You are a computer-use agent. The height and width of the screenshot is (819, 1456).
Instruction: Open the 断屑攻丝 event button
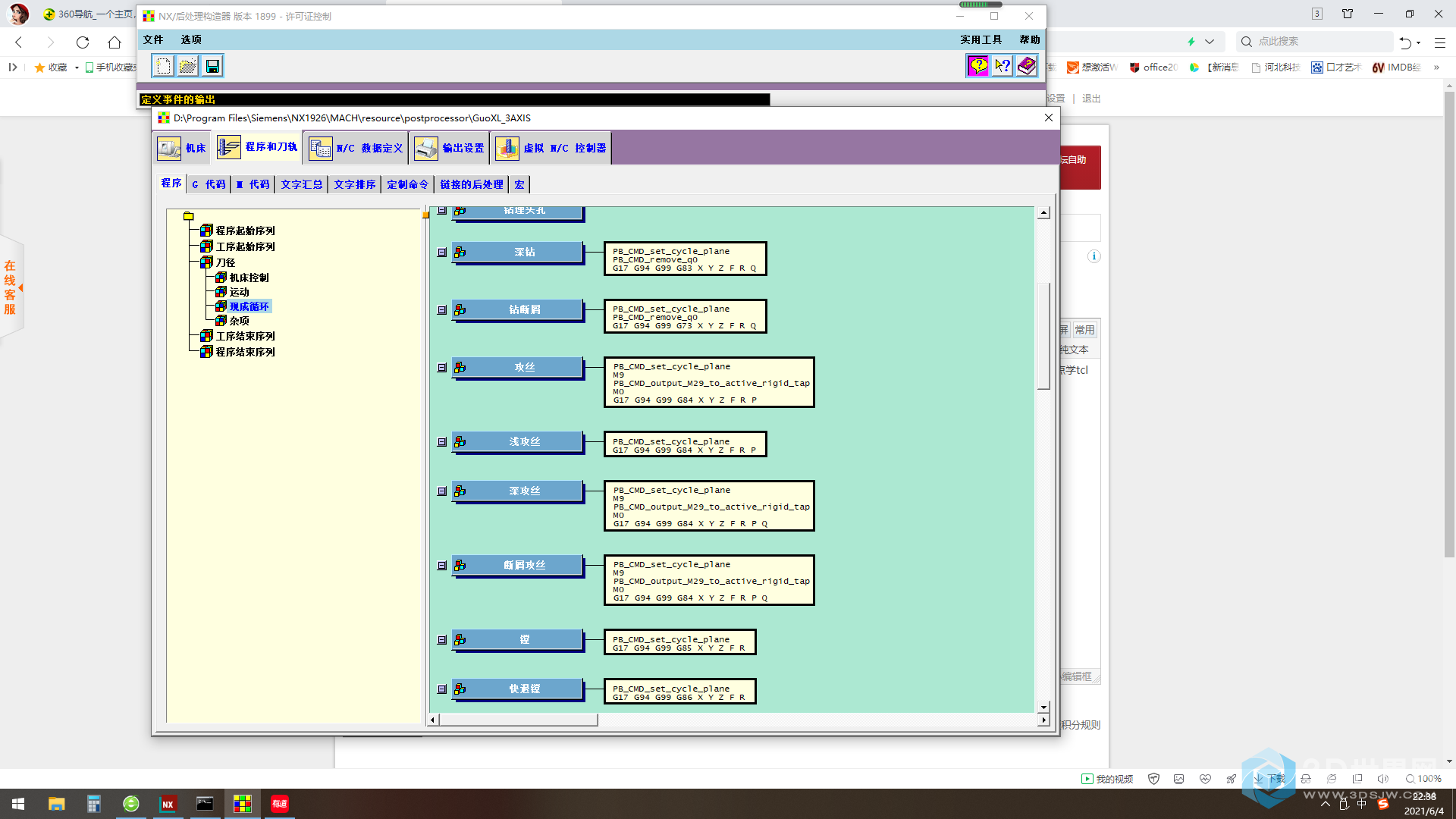(518, 566)
